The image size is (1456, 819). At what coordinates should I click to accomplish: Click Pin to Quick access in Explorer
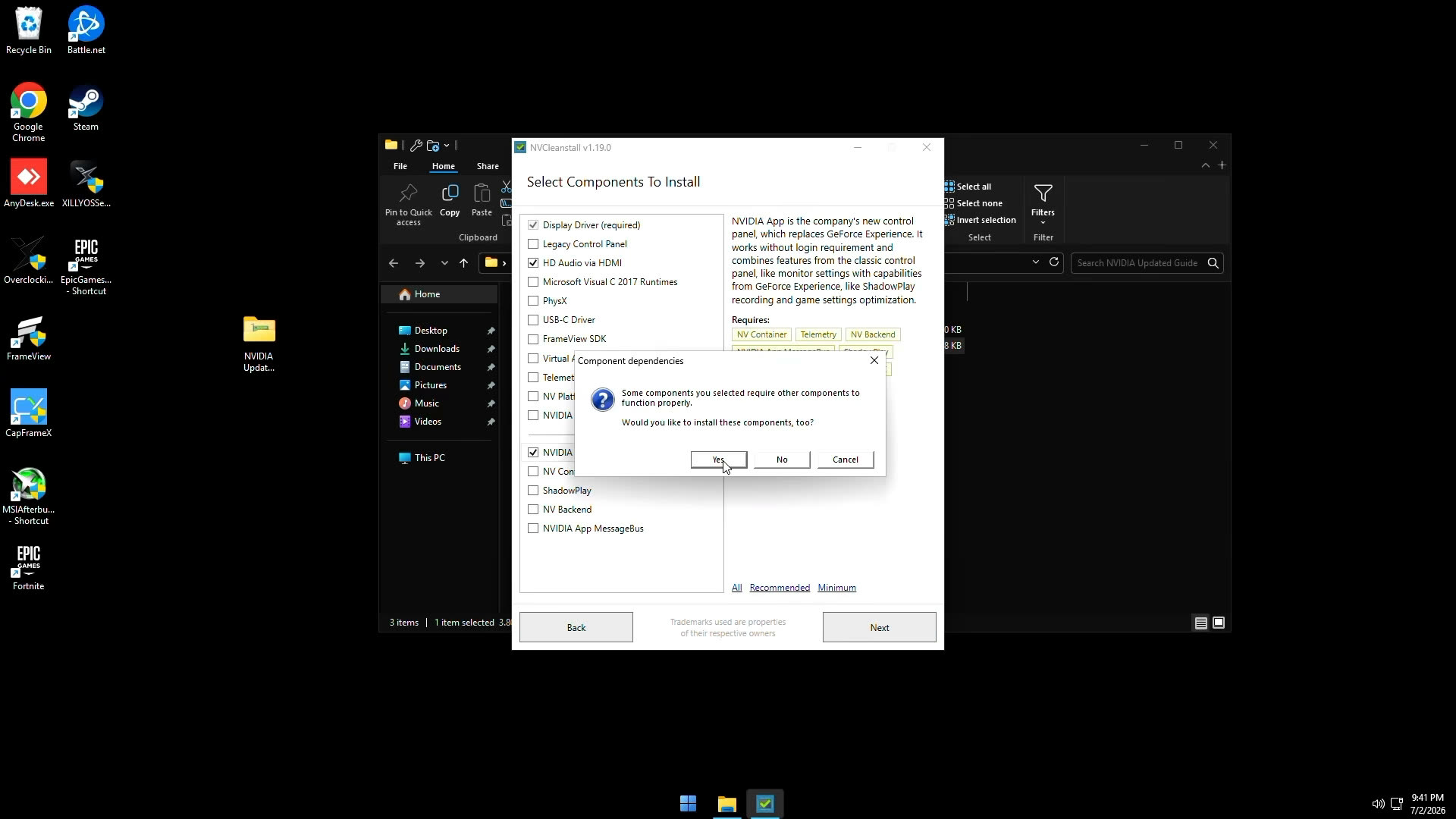click(x=408, y=204)
